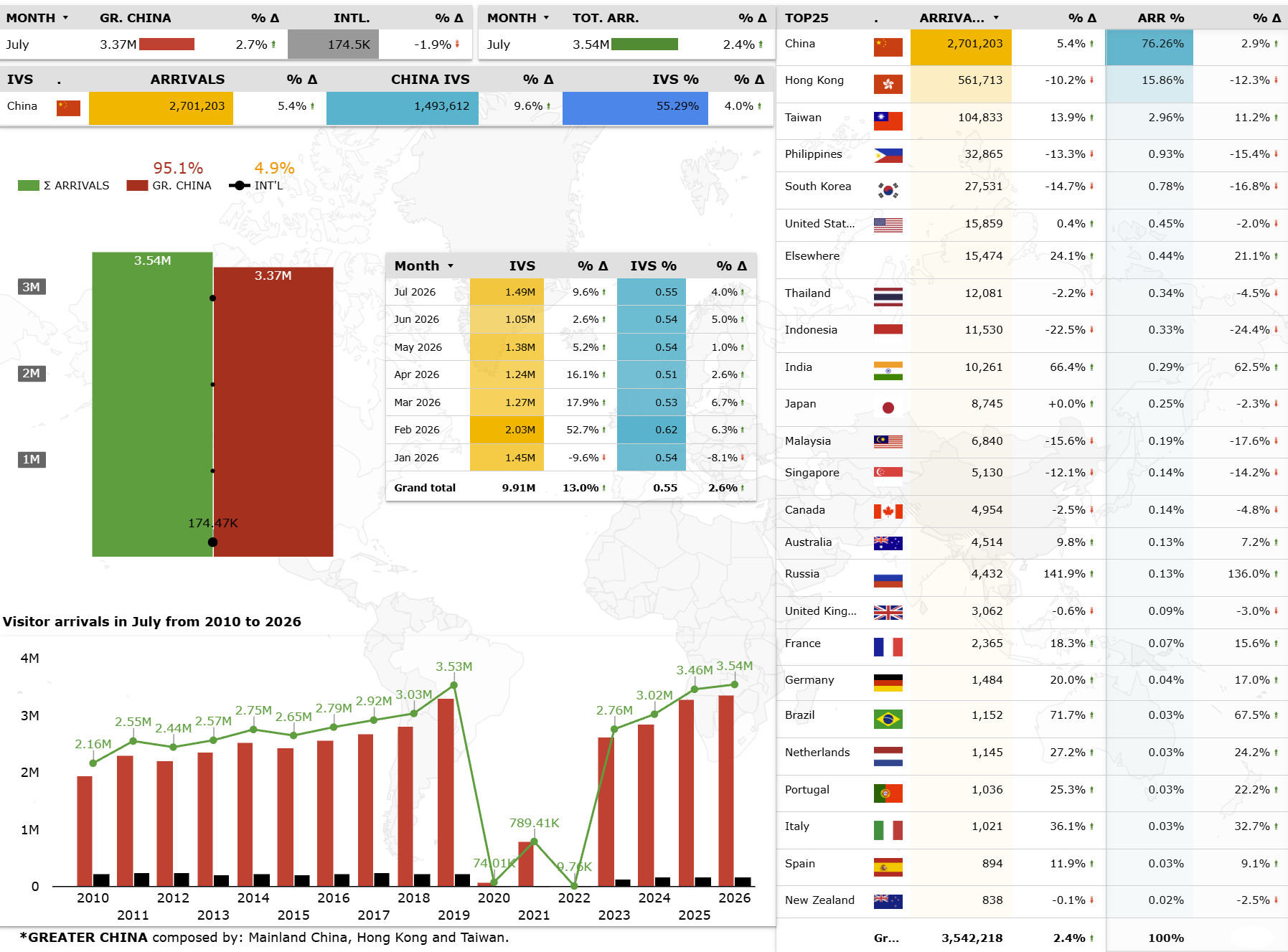Click the Philippines flag icon
Image resolution: width=1288 pixels, height=952 pixels.
pos(888,155)
